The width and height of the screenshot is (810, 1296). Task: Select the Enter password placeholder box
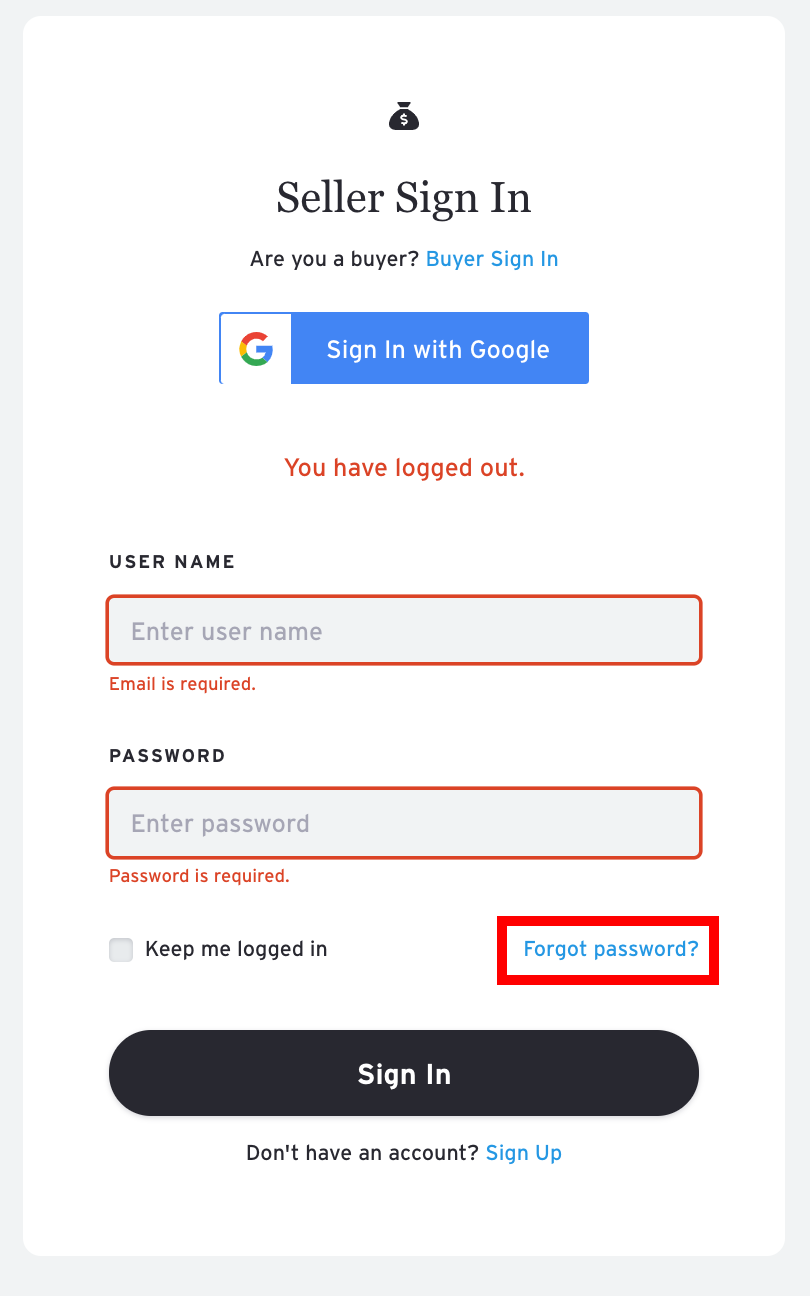click(404, 823)
